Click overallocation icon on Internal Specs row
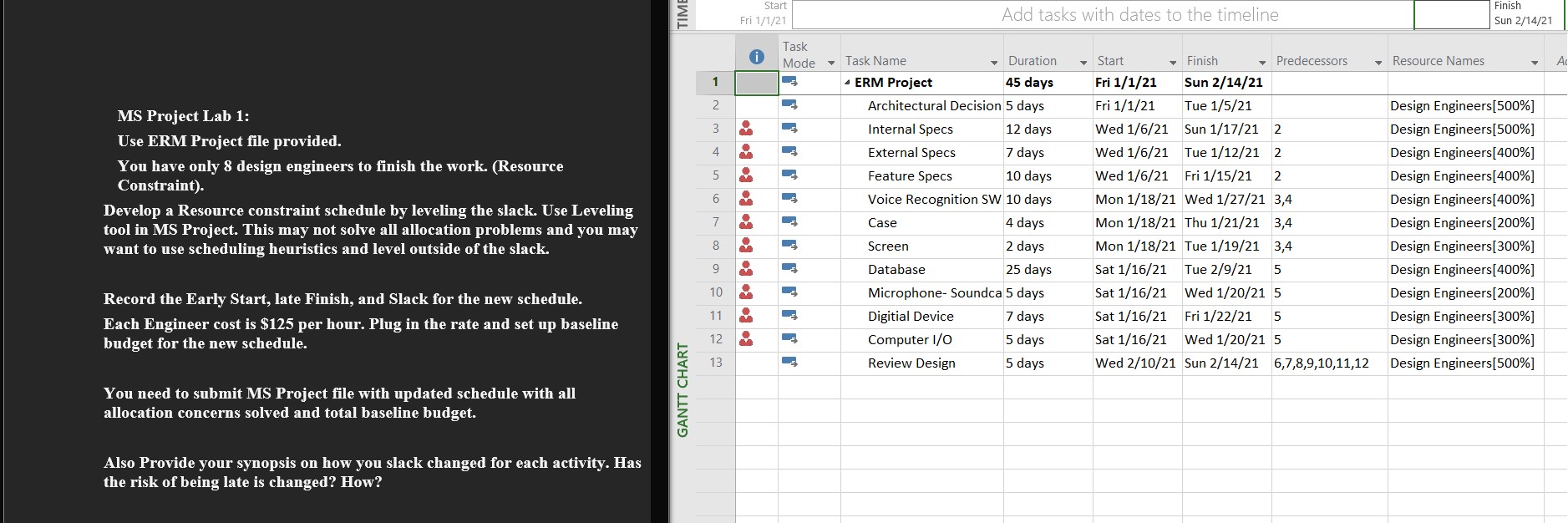Image resolution: width=1568 pixels, height=523 pixels. pos(746,129)
